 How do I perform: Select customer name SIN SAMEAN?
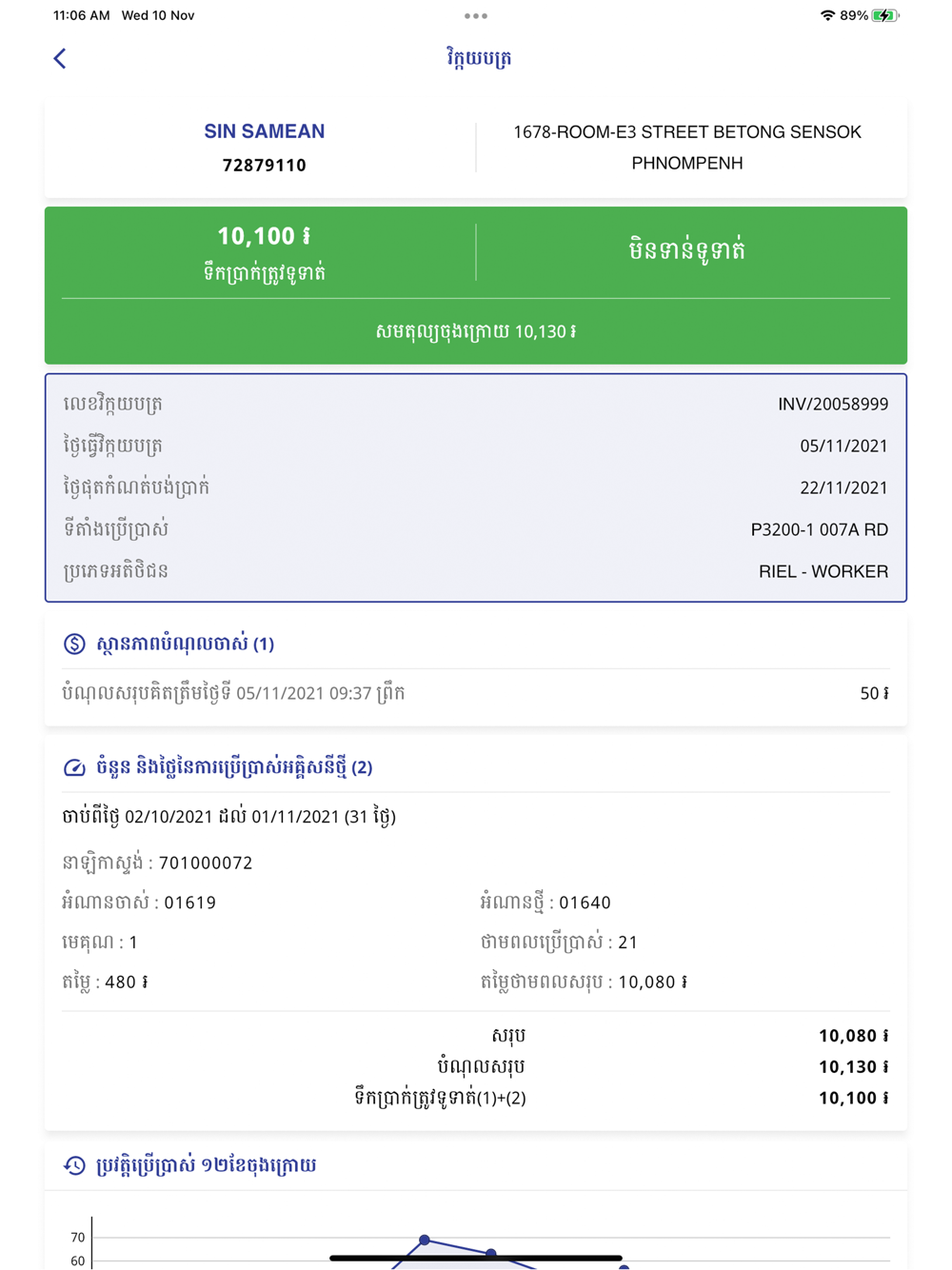coord(265,131)
